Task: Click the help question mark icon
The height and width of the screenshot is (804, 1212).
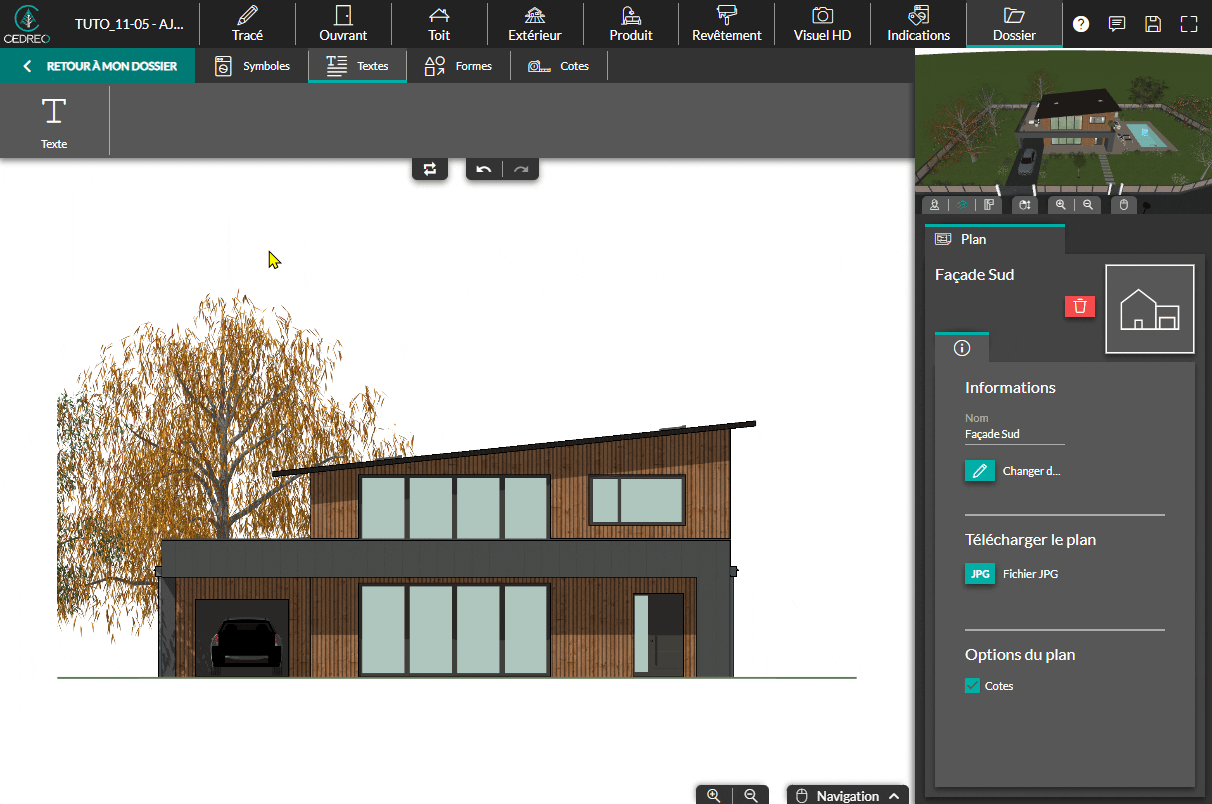Action: 1081,24
